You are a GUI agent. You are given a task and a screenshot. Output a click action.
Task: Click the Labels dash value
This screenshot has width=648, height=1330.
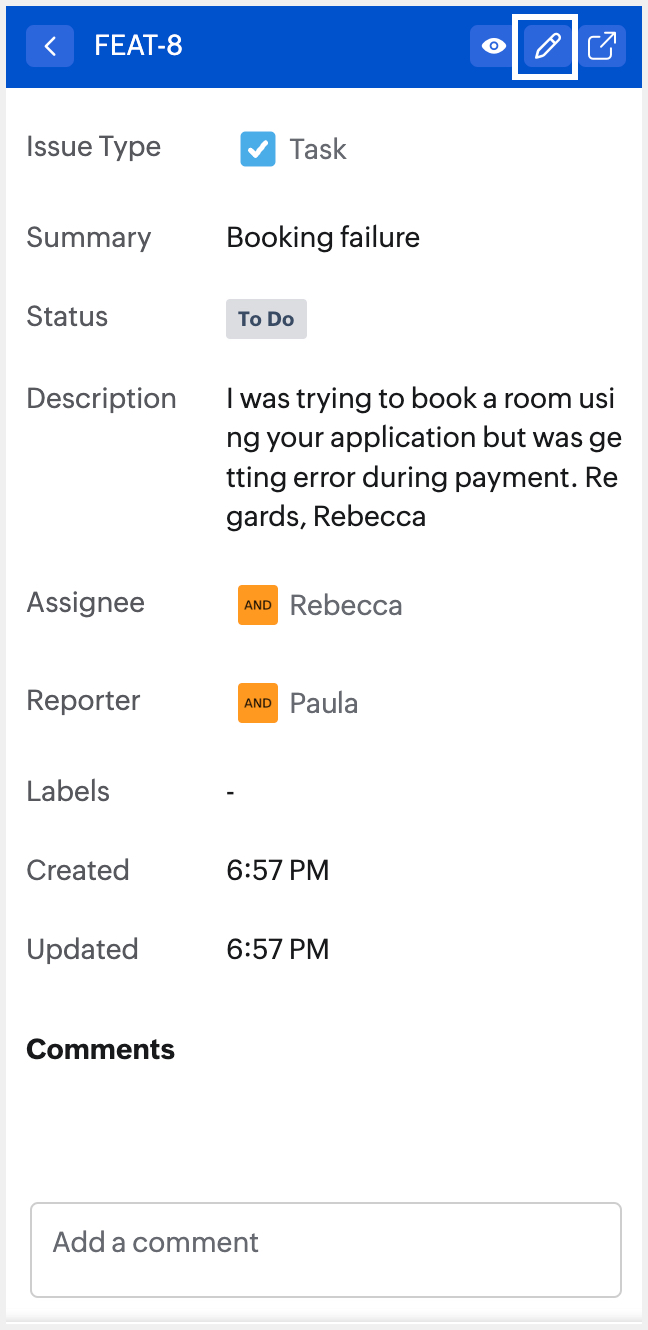coord(231,791)
